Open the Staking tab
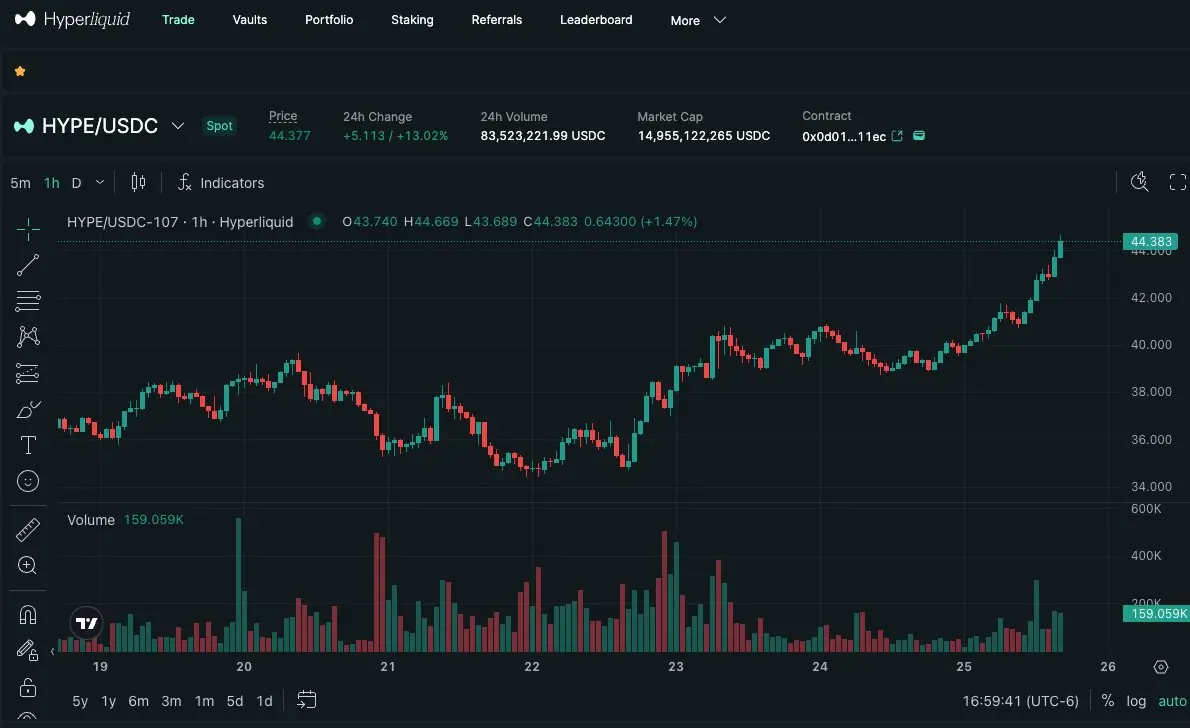This screenshot has height=728, width=1190. coord(412,20)
